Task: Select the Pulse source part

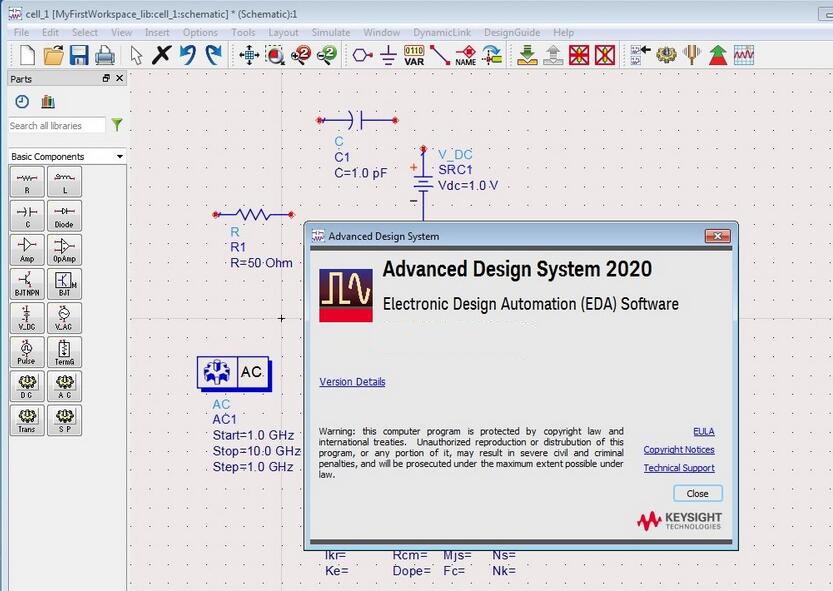Action: (27, 352)
